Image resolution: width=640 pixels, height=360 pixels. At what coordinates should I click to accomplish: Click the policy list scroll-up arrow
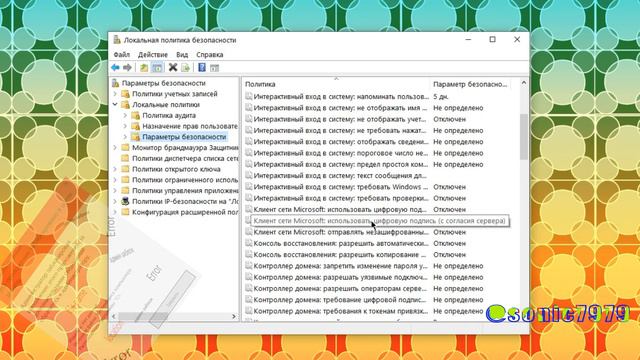524,83
